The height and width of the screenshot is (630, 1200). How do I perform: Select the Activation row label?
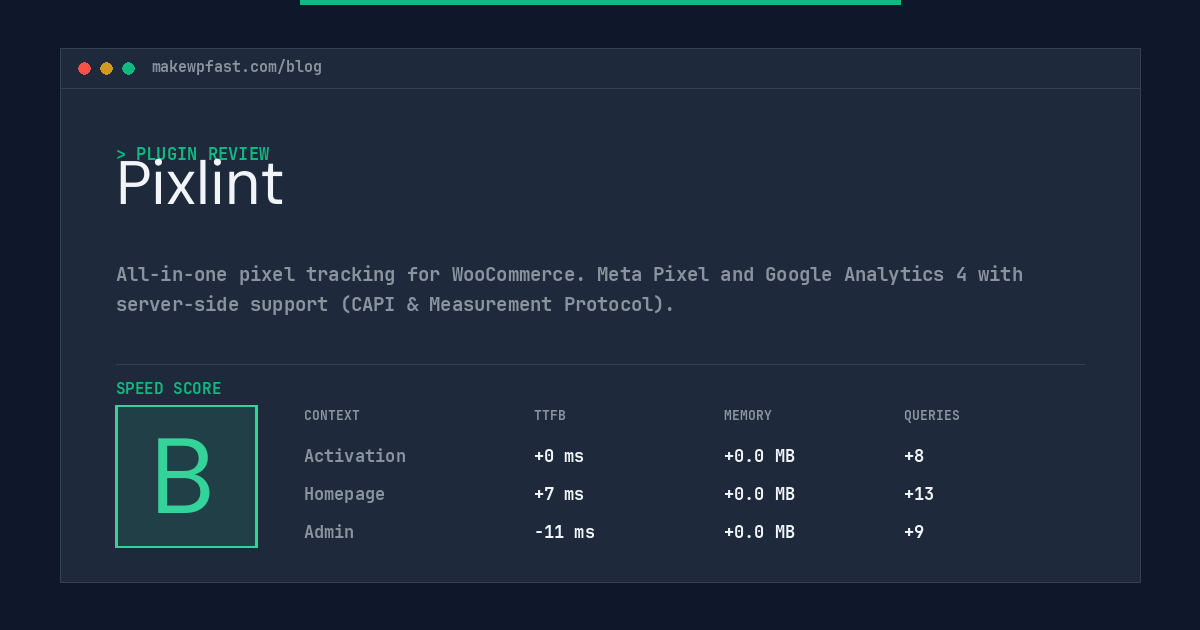pos(355,456)
